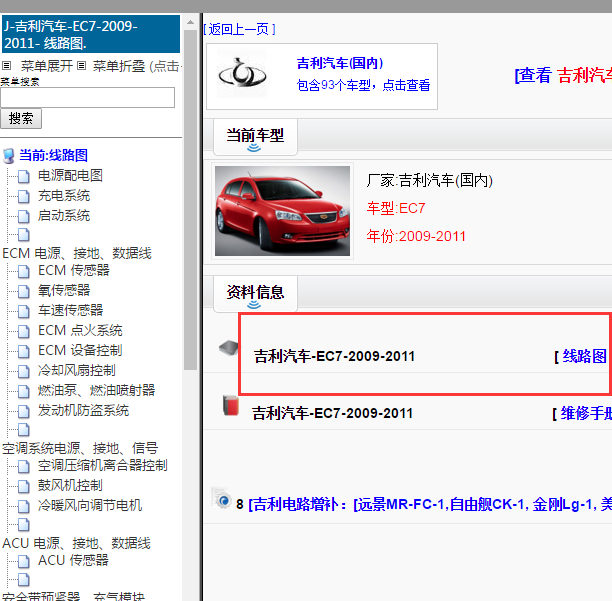Open the 燃油泵、燃油喷射器 tree item

click(x=96, y=390)
